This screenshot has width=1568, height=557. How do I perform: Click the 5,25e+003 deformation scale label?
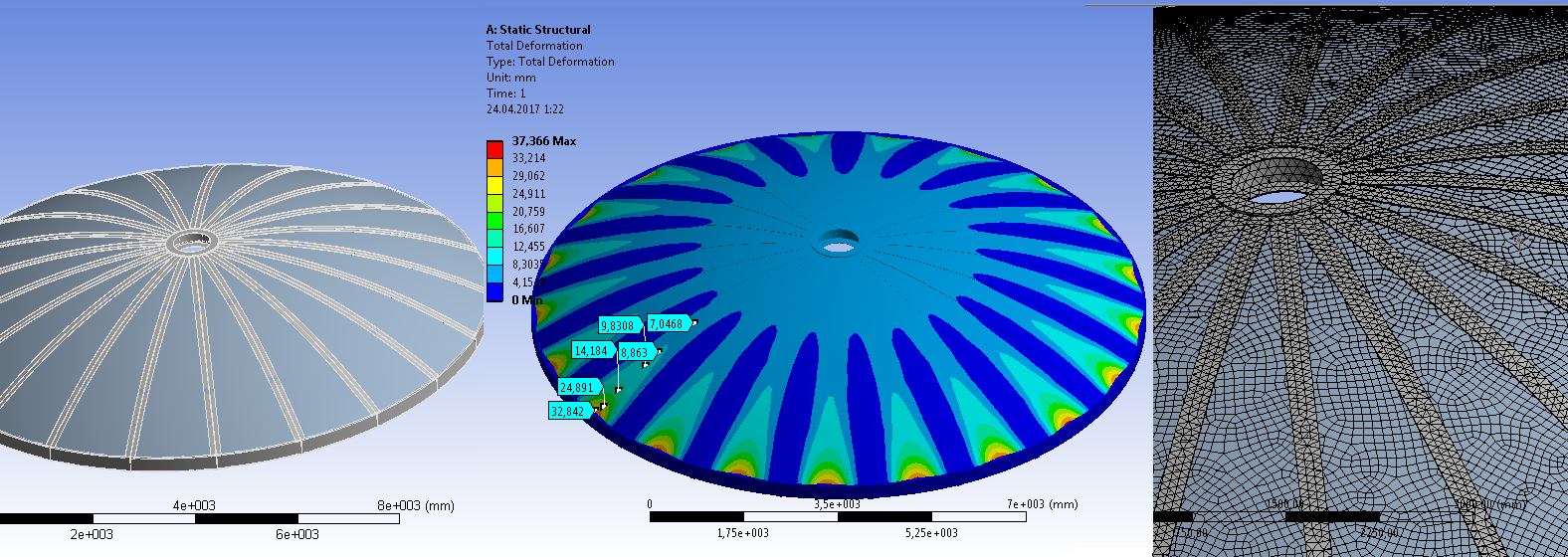[931, 533]
